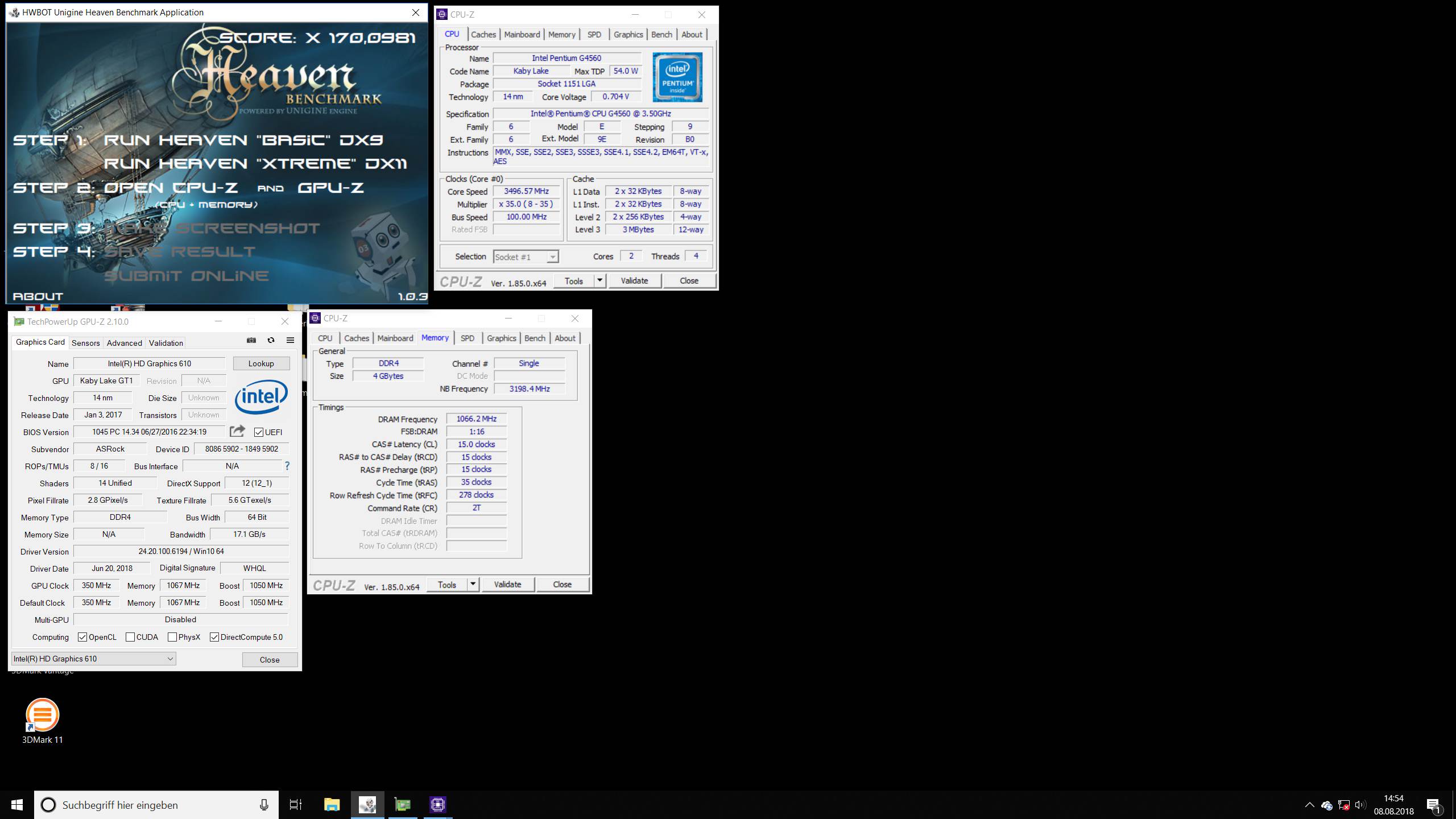Image resolution: width=1456 pixels, height=819 pixels.
Task: Click the HWBOT Heaven taskbar icon
Action: [367, 805]
